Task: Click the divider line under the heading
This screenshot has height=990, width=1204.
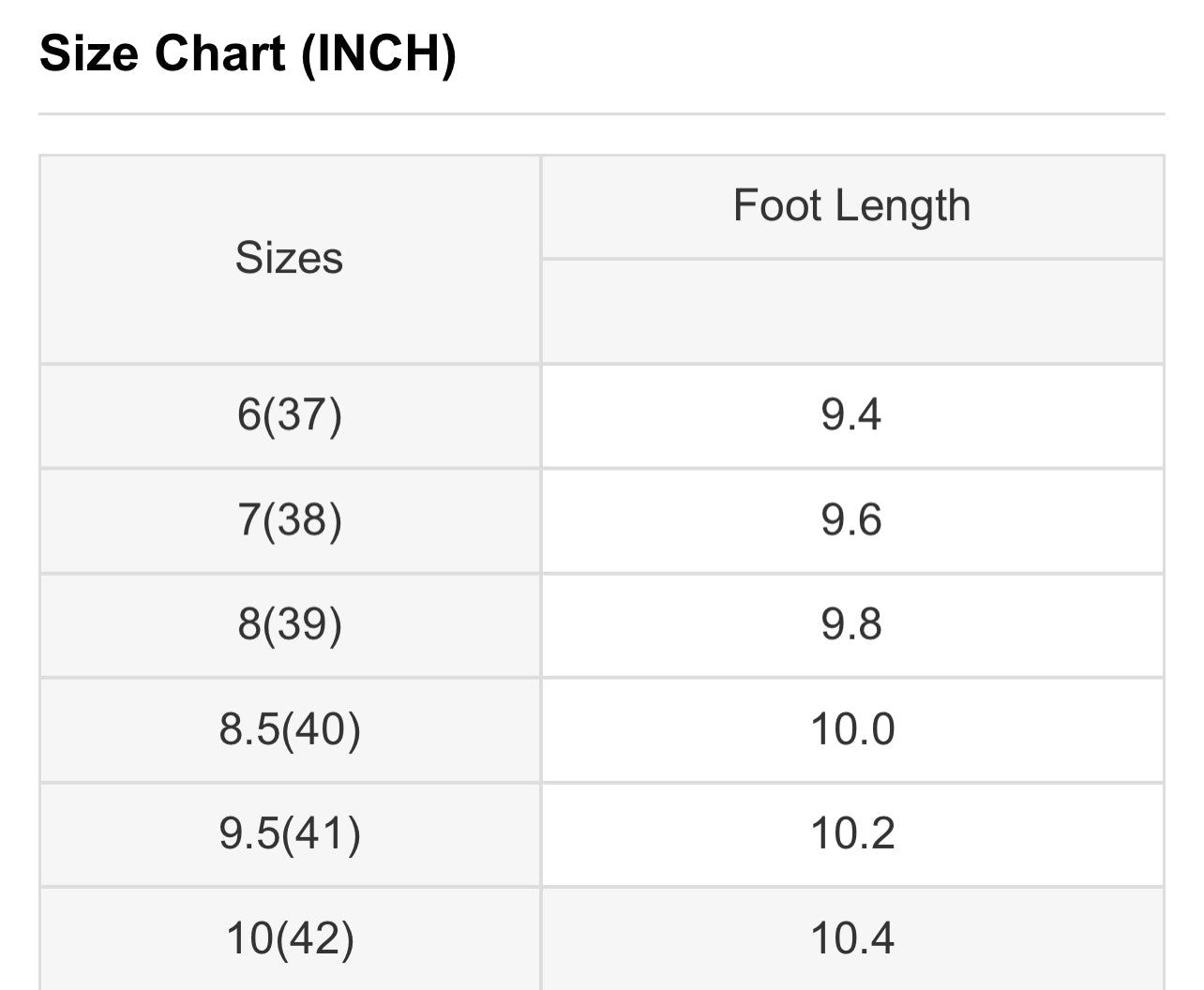Action: click(x=600, y=114)
